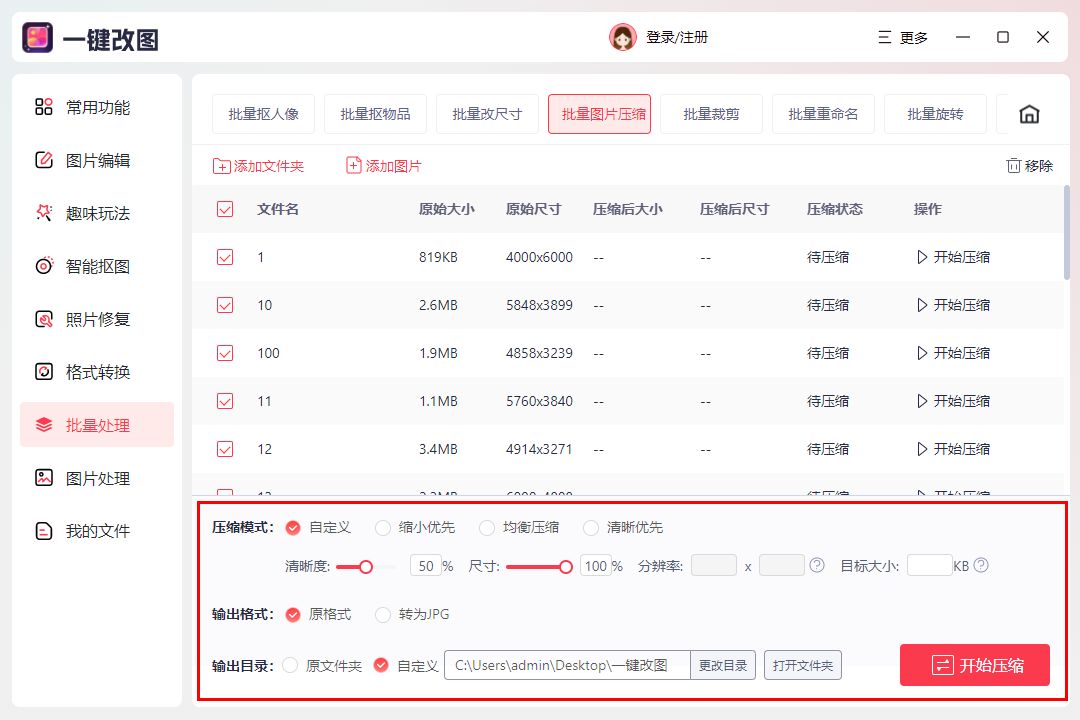
Task: Switch to the 批量图片压缩 tab
Action: 599,114
